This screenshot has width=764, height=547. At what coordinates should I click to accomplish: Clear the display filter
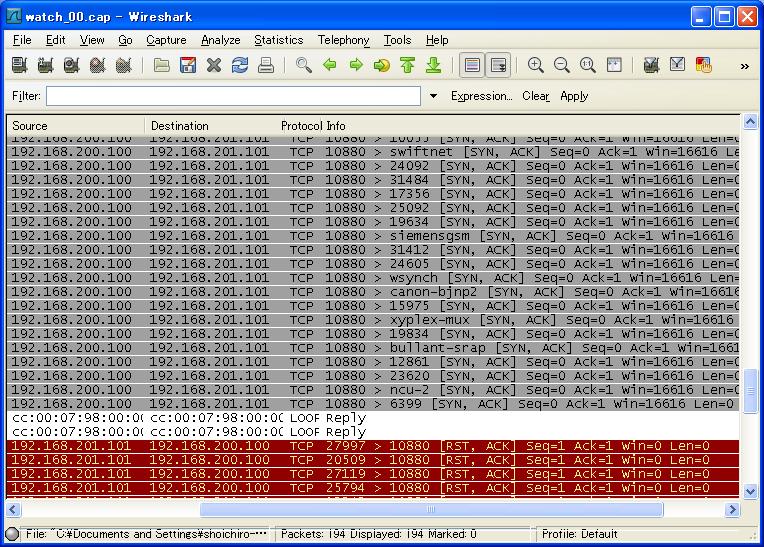coord(536,96)
